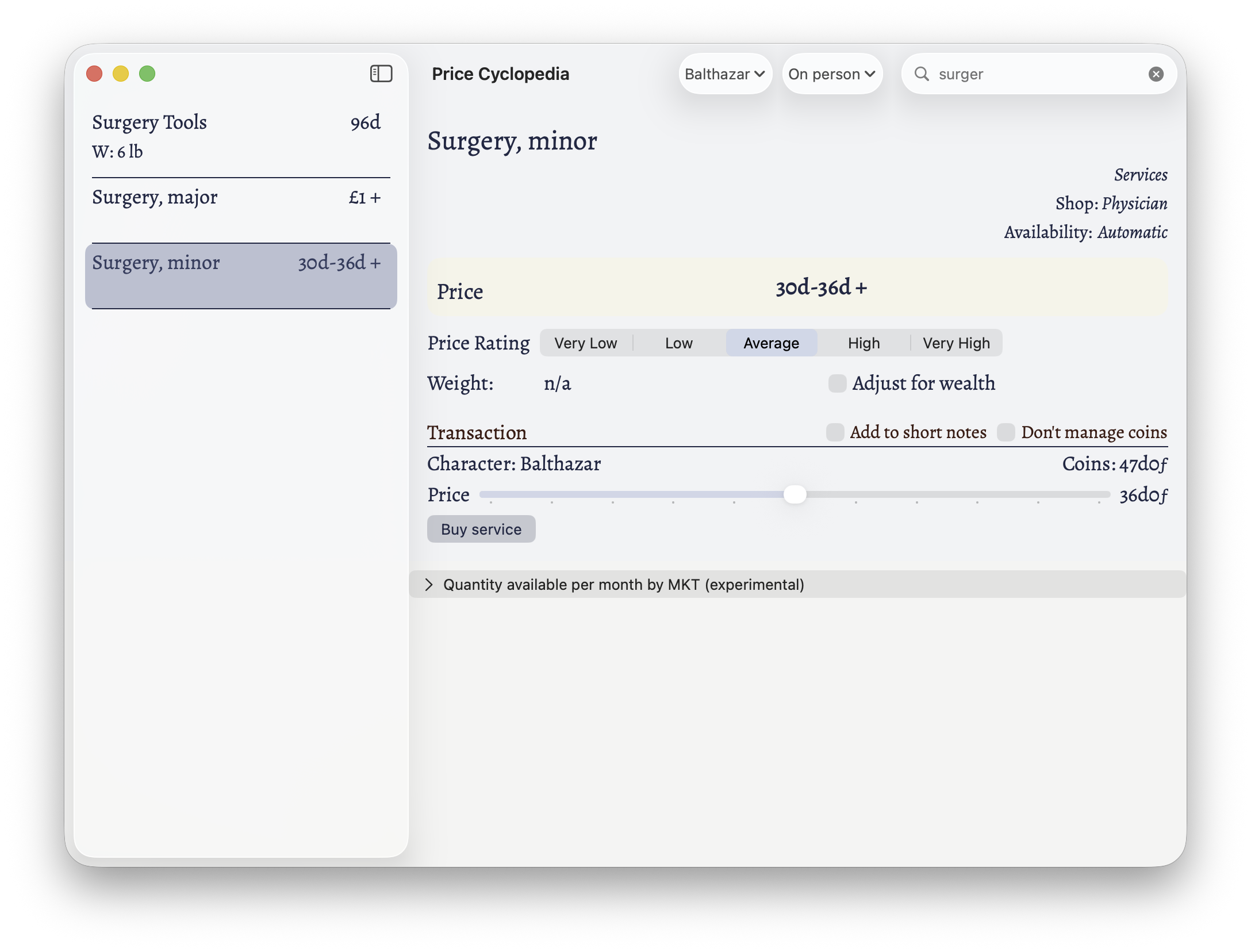Image resolution: width=1251 pixels, height=952 pixels.
Task: Set price rating to Very High
Action: tap(956, 343)
